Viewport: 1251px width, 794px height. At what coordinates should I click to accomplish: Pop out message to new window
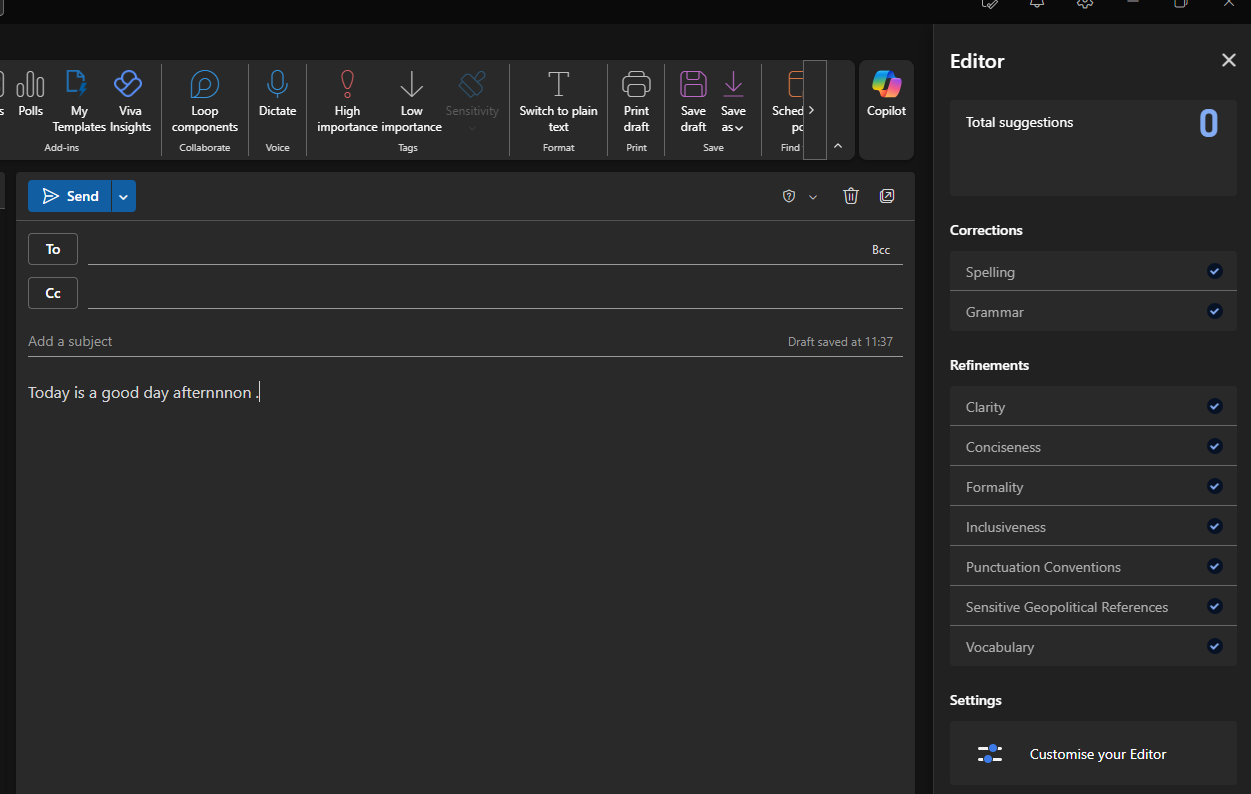pyautogui.click(x=887, y=196)
